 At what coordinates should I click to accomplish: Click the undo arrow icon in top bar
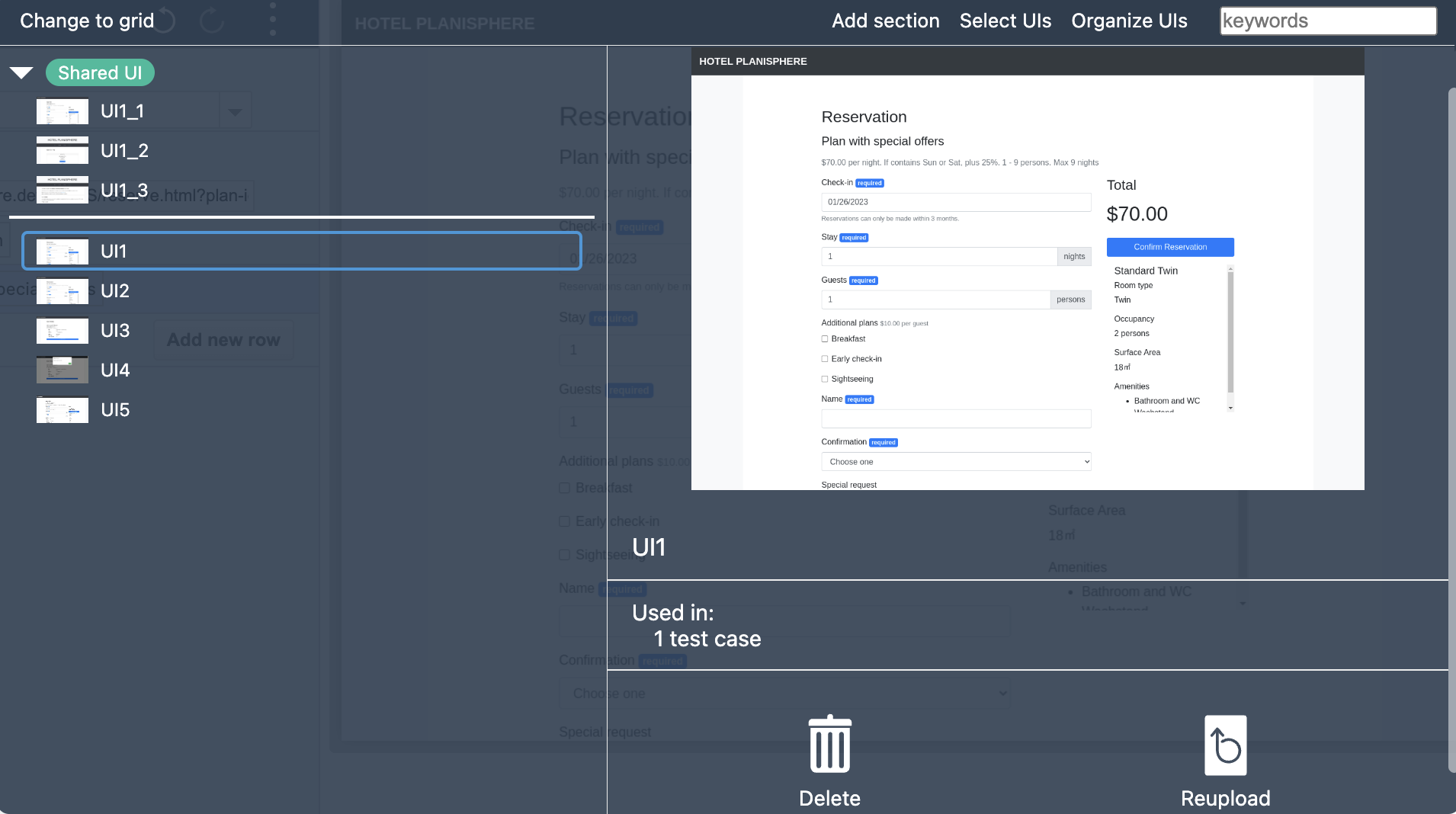pyautogui.click(x=165, y=21)
